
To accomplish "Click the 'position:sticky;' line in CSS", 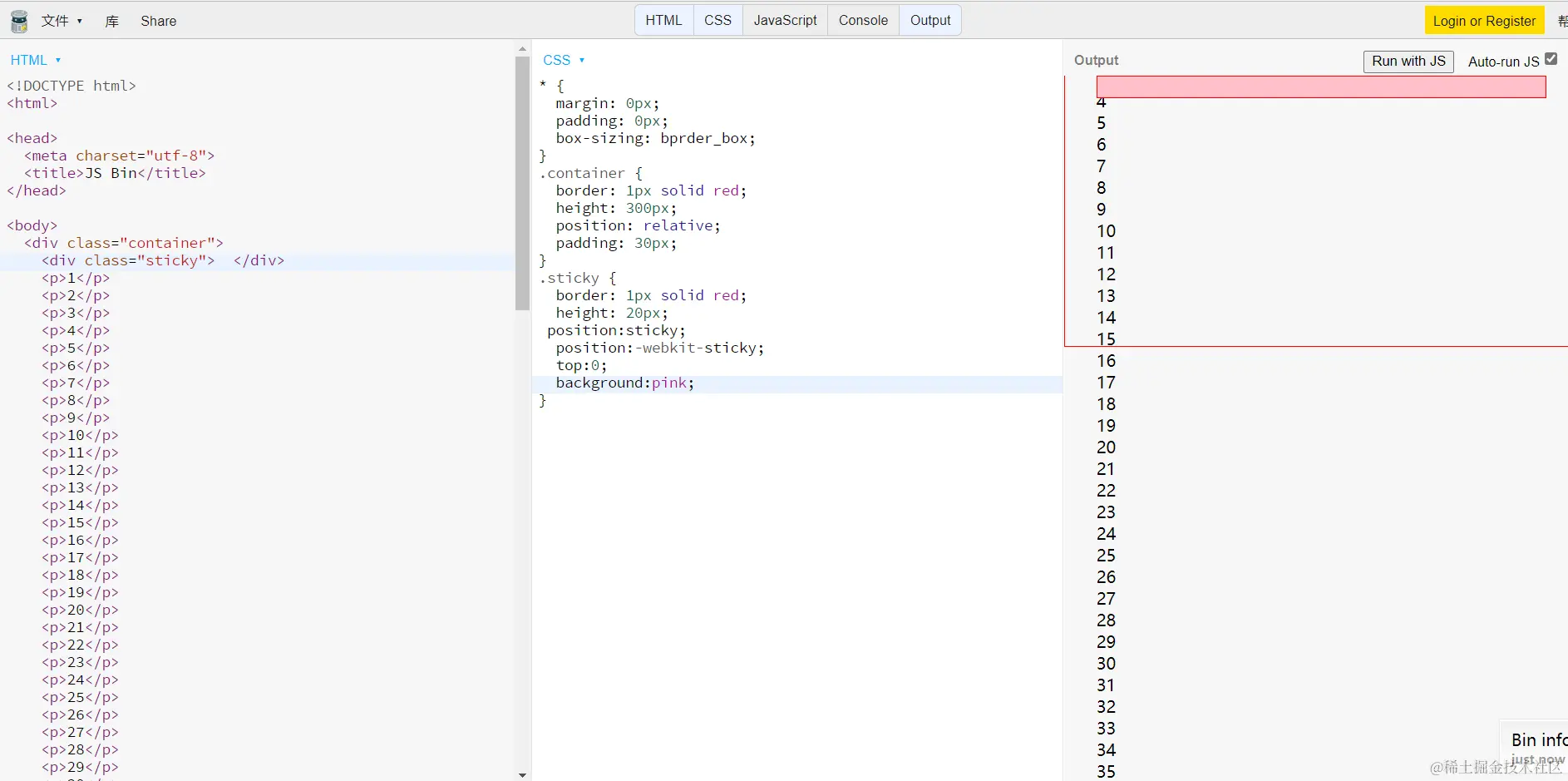I will tap(616, 331).
